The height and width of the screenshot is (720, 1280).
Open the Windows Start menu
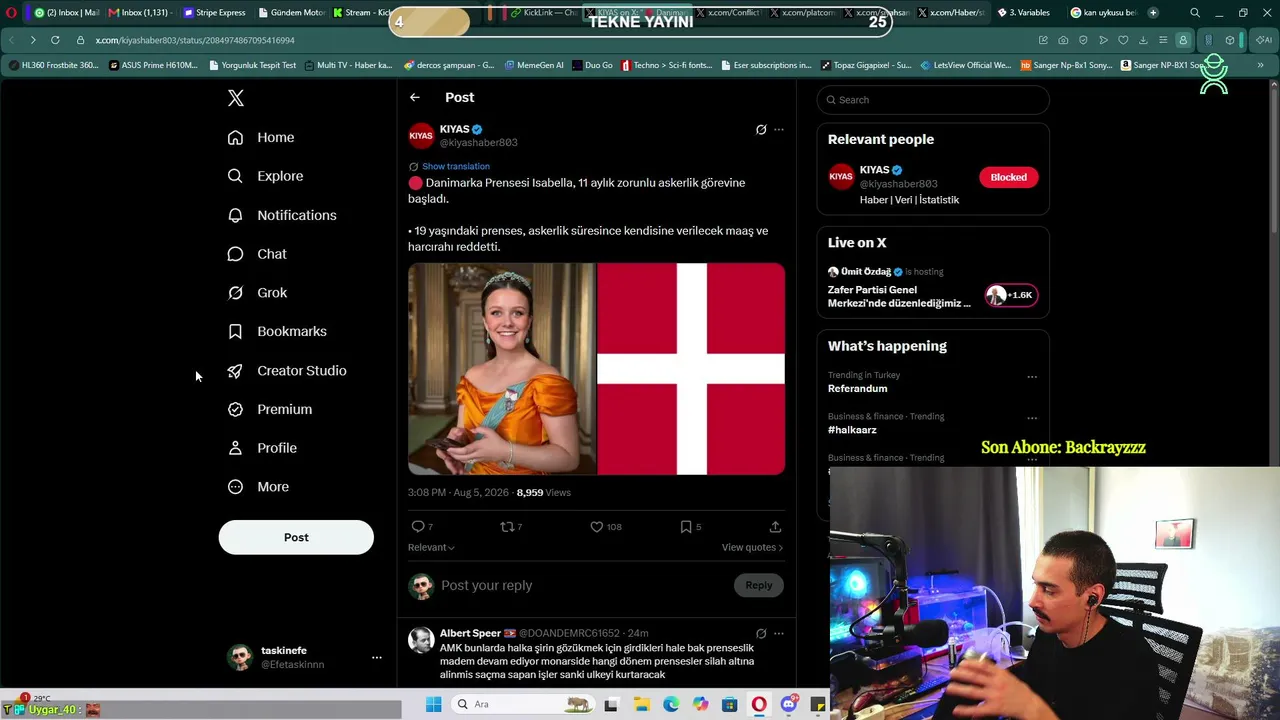(x=433, y=704)
